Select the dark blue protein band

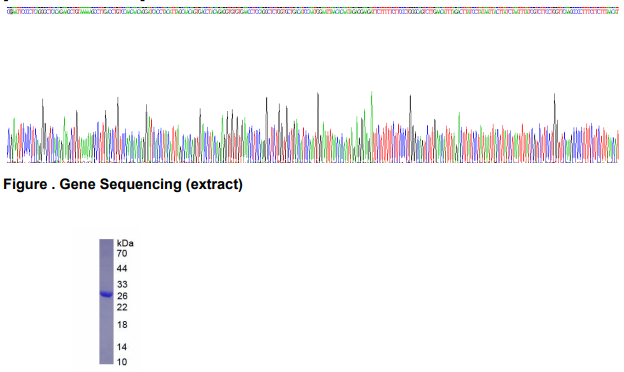pyautogui.click(x=106, y=294)
